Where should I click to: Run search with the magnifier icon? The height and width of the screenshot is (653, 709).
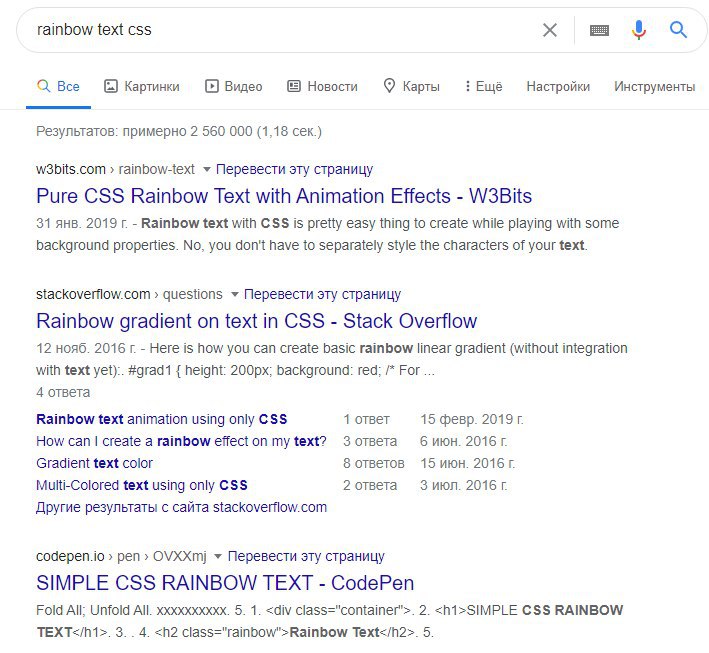(x=678, y=30)
